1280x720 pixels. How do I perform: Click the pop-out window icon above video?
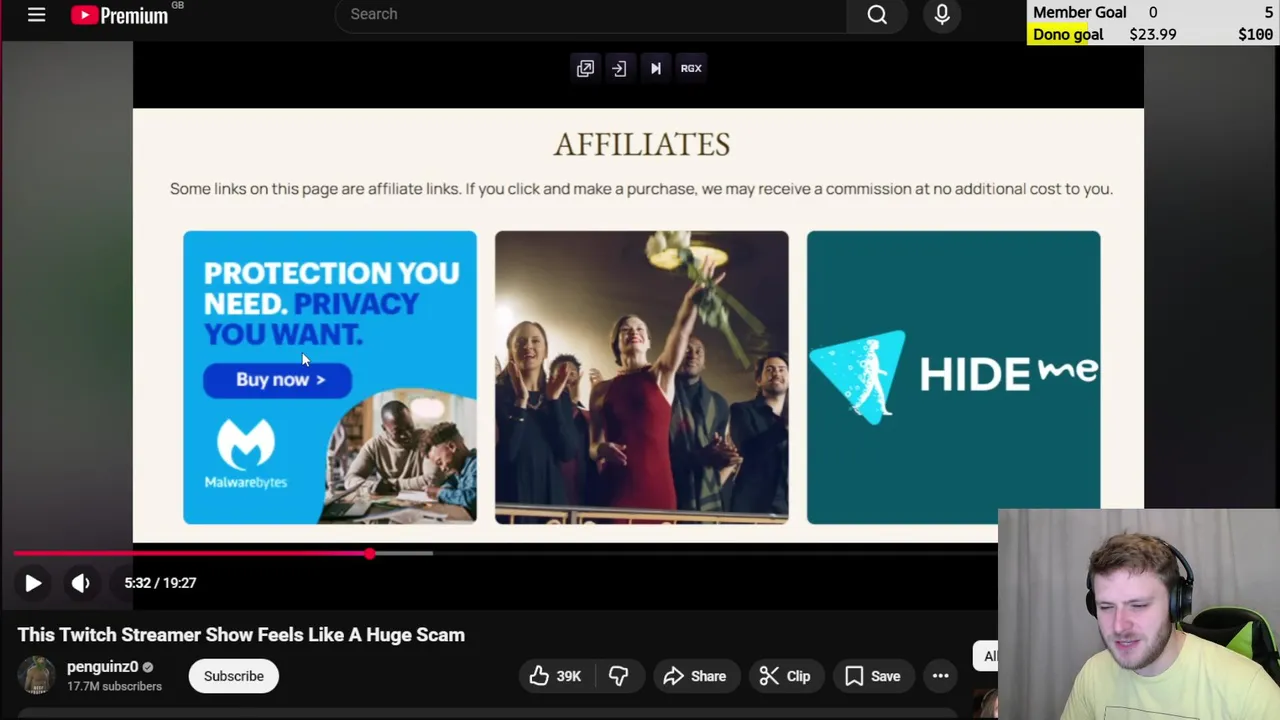[x=585, y=68]
